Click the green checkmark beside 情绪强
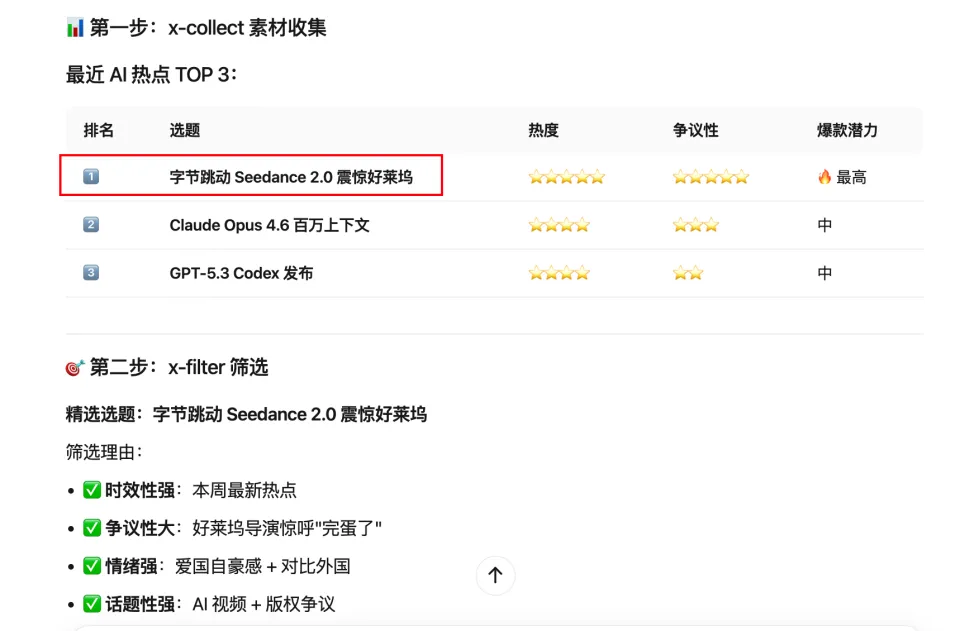Screen dimensions: 960x631 [92, 566]
